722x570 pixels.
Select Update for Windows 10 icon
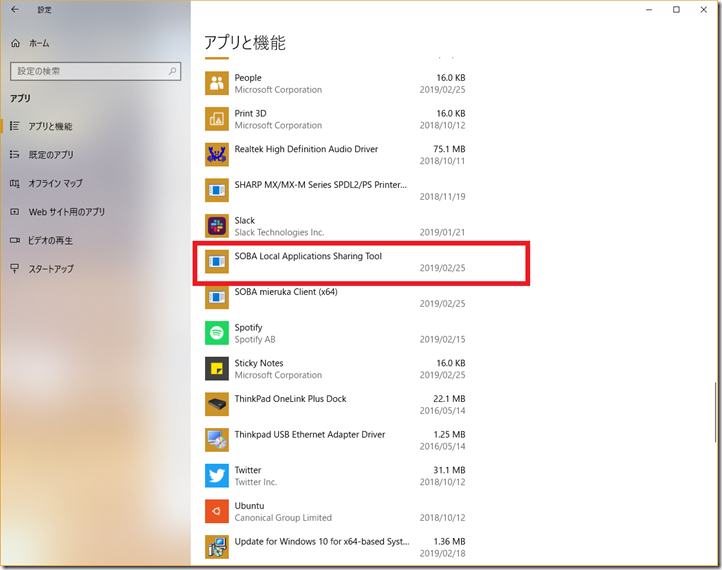[216, 547]
